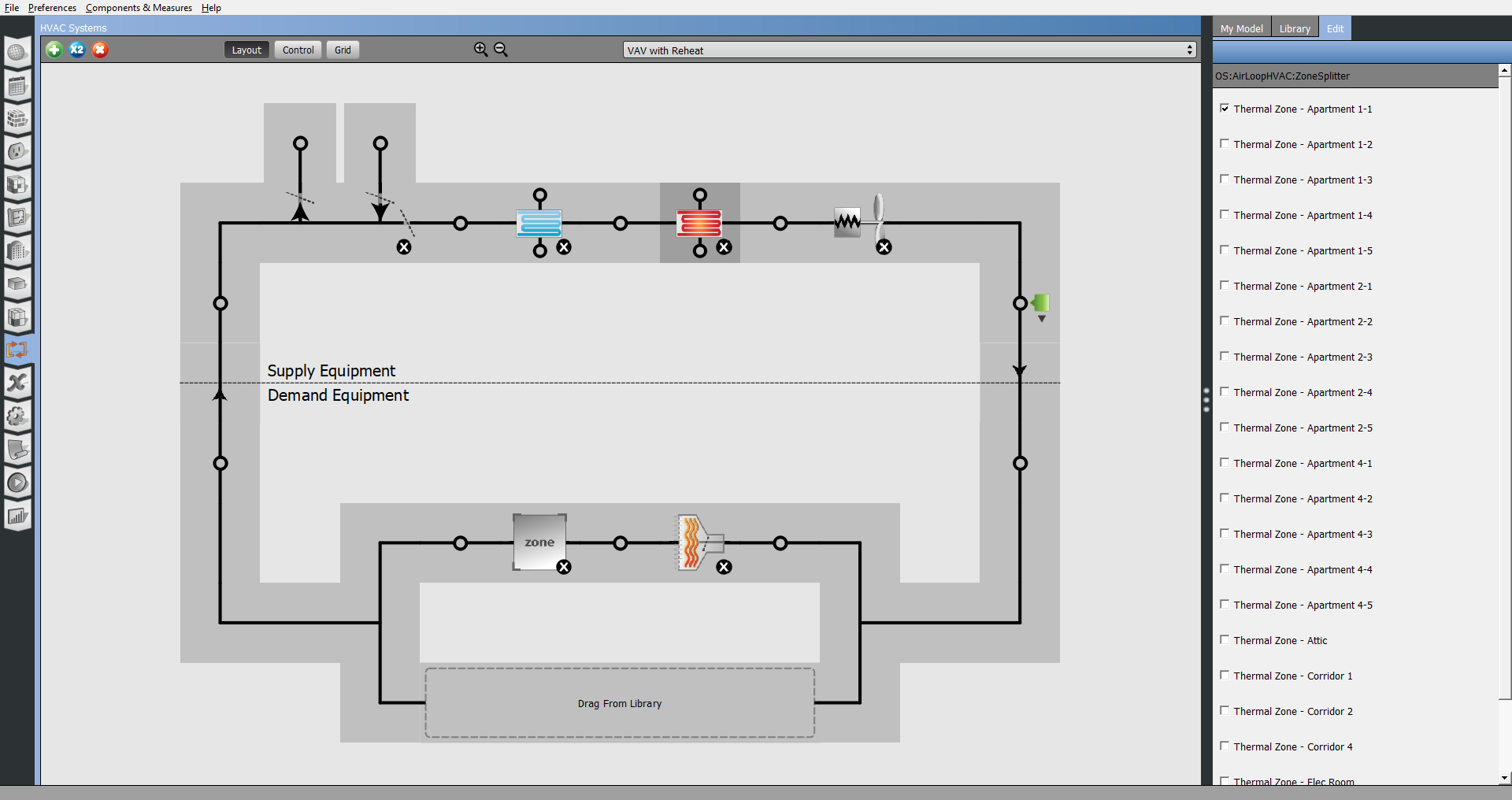1512x800 pixels.
Task: Switch to the Library tab
Action: tap(1294, 28)
